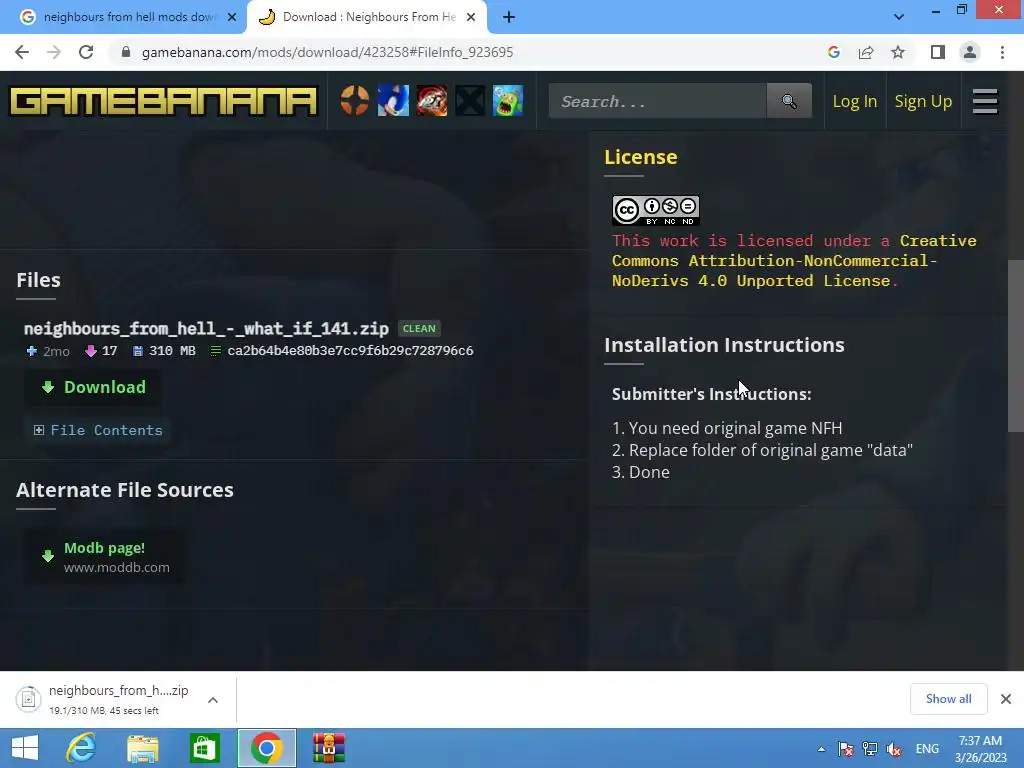The image size is (1024, 768).
Task: Share this page via share icon
Action: pos(866,52)
